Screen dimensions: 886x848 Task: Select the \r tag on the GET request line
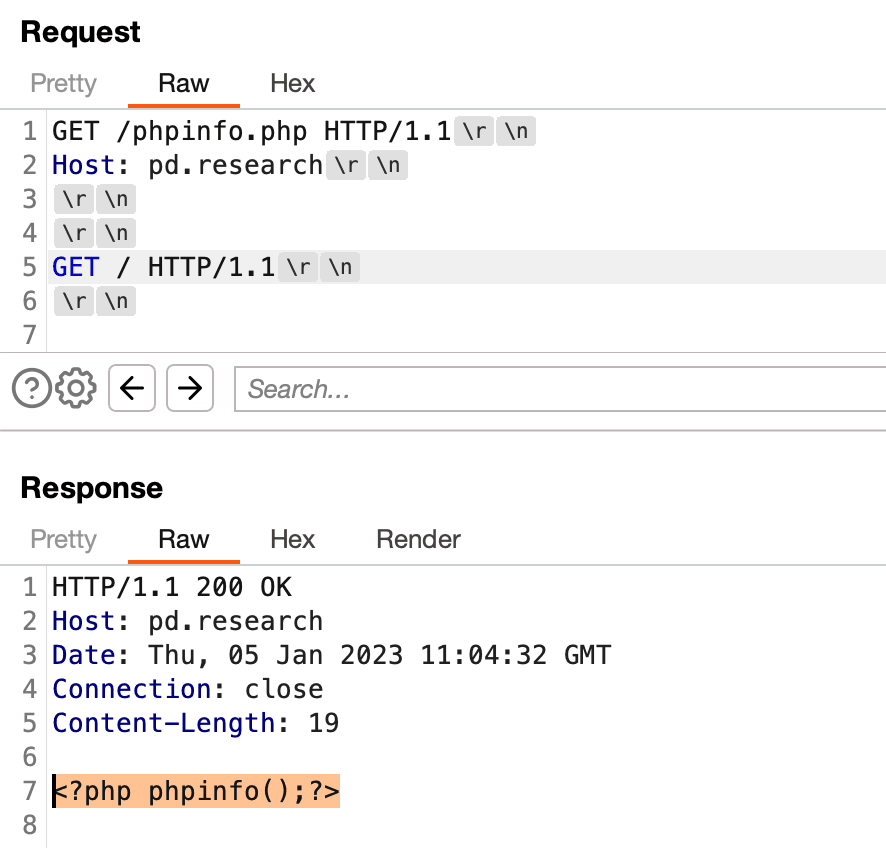click(x=473, y=130)
